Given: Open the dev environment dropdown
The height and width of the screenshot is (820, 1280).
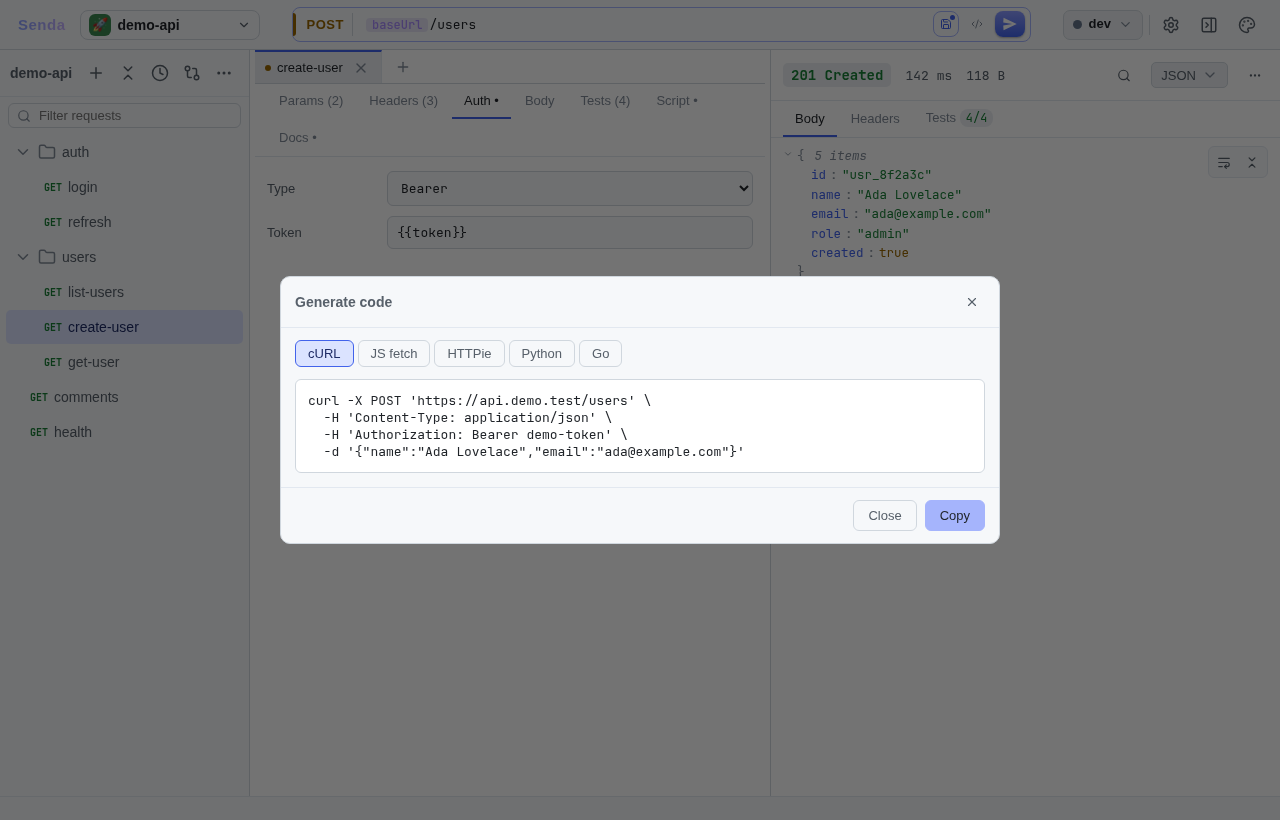Looking at the screenshot, I should (1103, 25).
